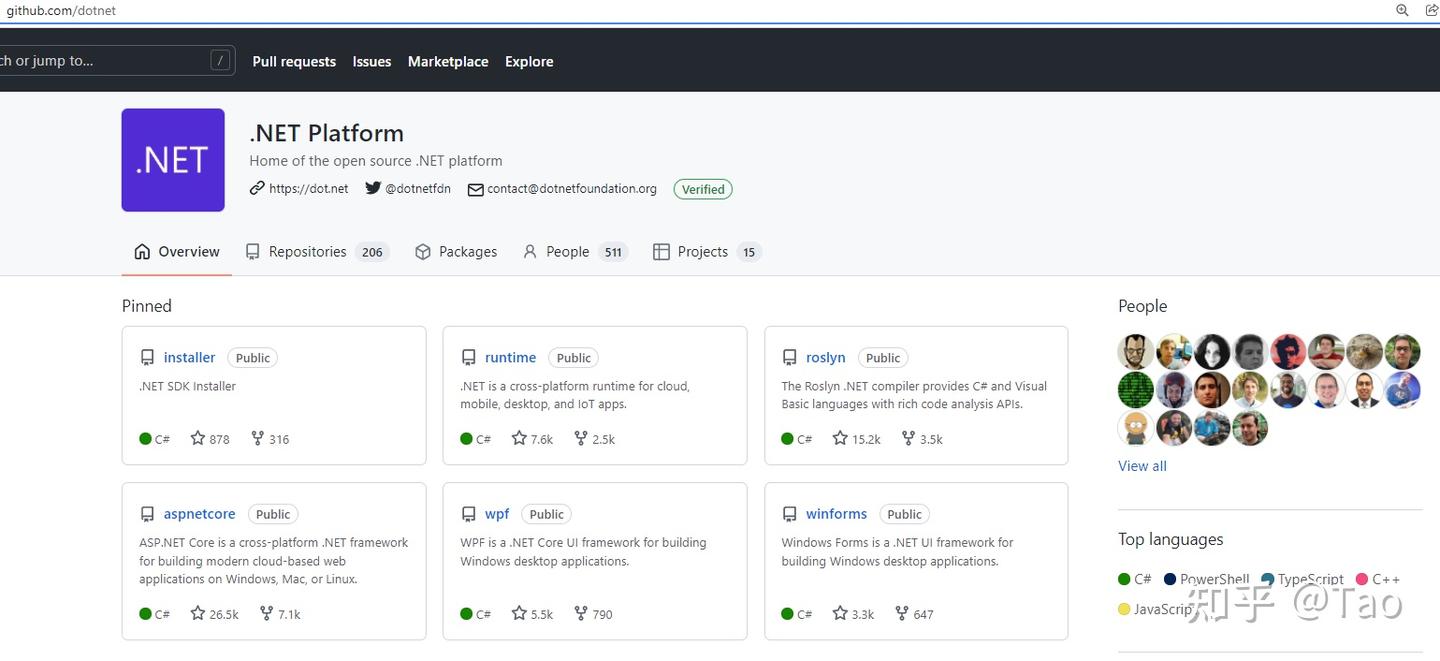The height and width of the screenshot is (661, 1440).
Task: Switch to the Repositories tab
Action: pyautogui.click(x=316, y=252)
